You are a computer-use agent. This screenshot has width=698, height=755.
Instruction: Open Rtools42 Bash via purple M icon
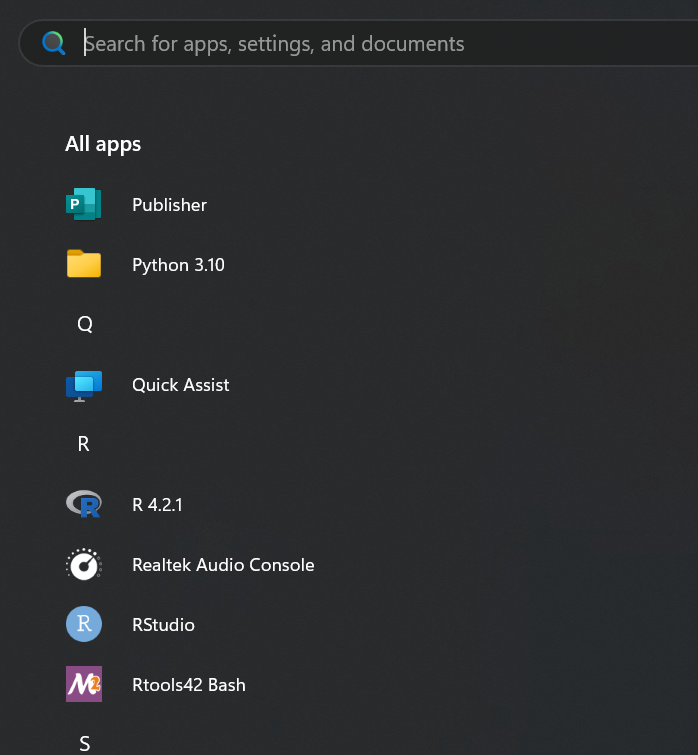84,684
